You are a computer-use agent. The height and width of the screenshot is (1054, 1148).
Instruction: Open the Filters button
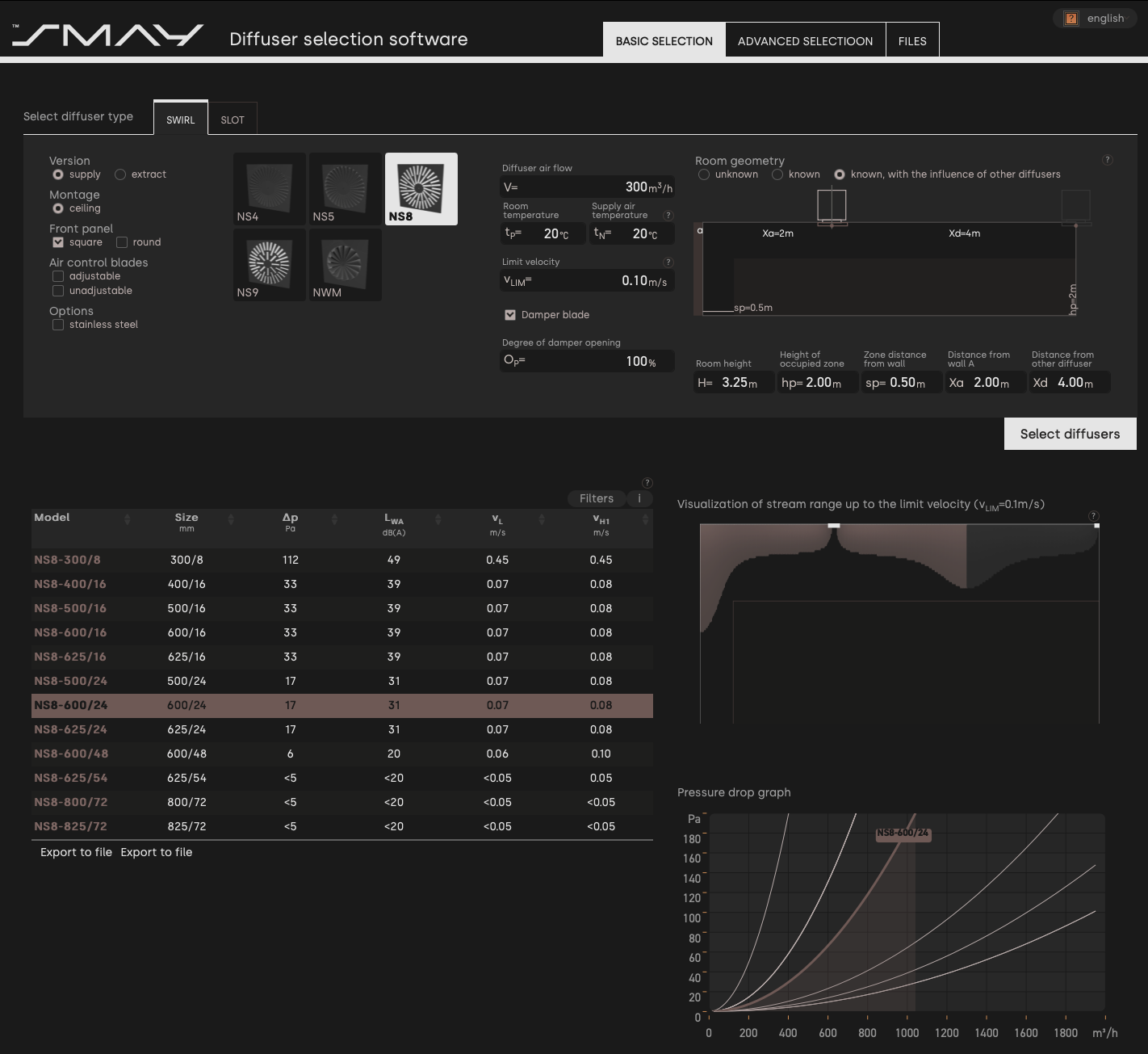[x=597, y=498]
